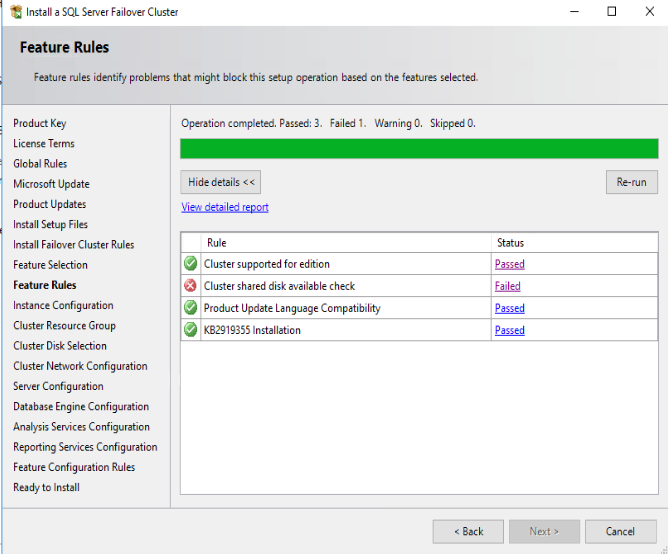The height and width of the screenshot is (554, 668).
Task: Select Feature Selection step in sidebar
Action: click(50, 265)
